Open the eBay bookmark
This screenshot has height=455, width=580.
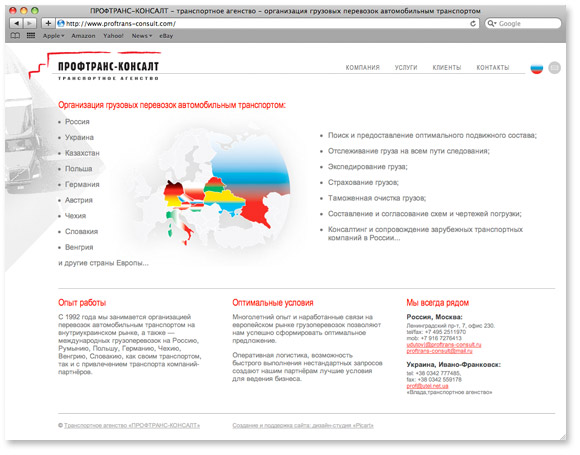tap(166, 36)
